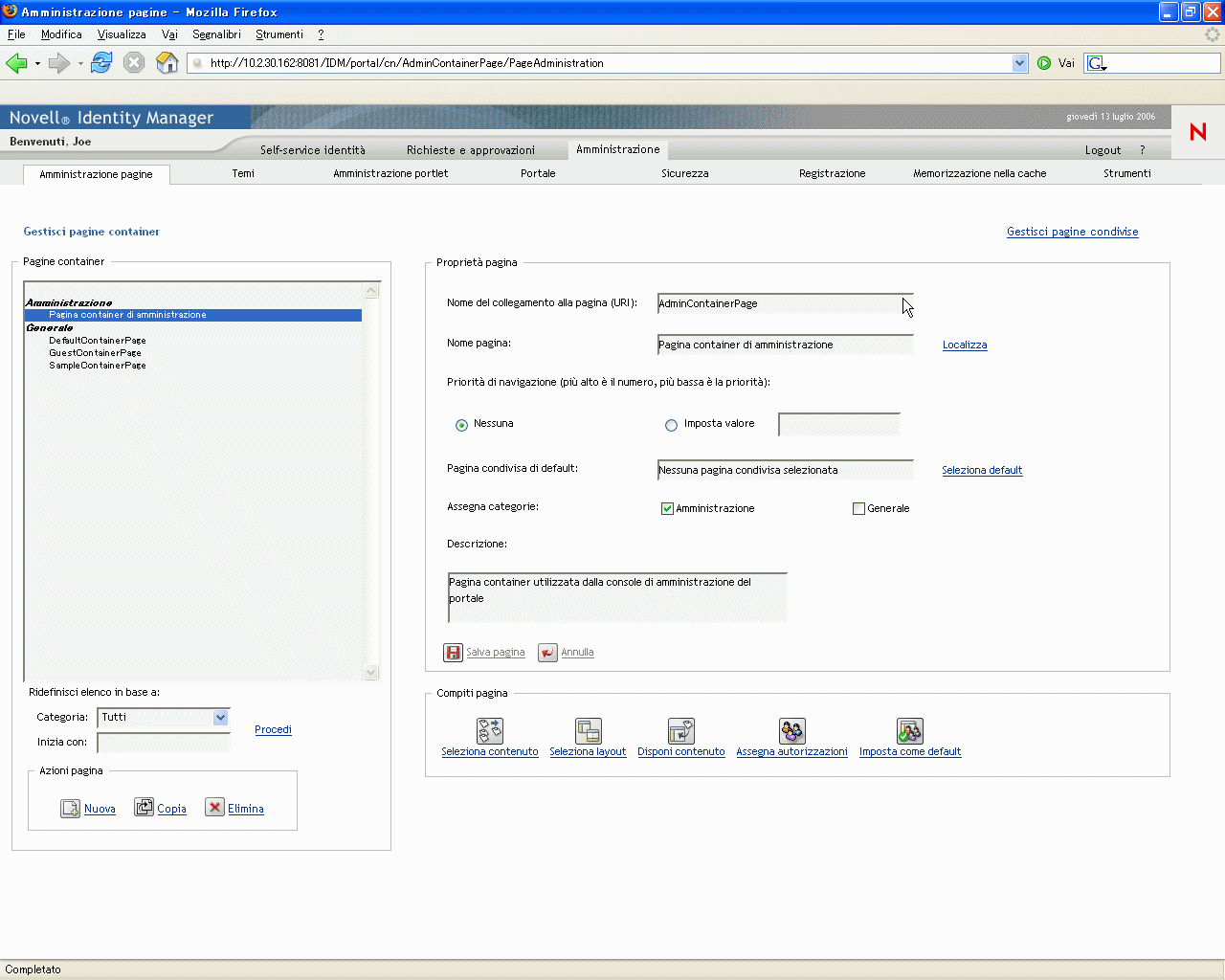Expand the browser URL history dropdown
This screenshot has width=1225, height=980.
[x=1019, y=63]
